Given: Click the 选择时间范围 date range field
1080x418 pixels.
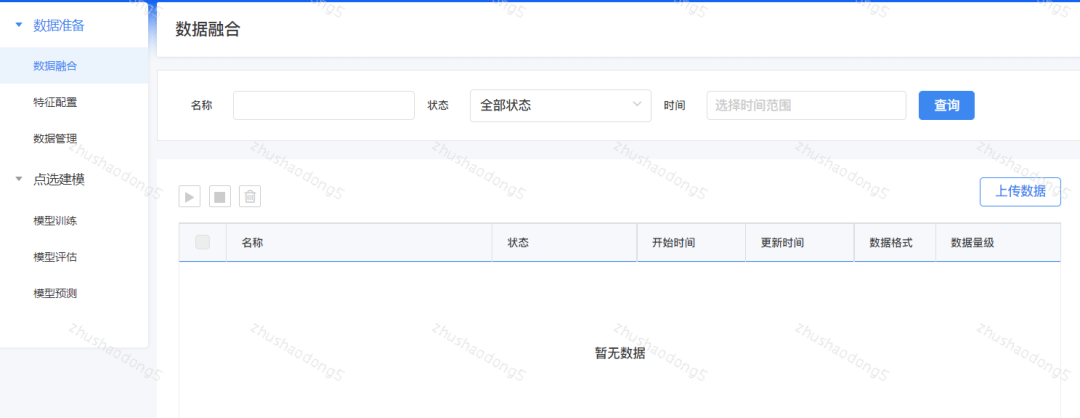Looking at the screenshot, I should [807, 105].
